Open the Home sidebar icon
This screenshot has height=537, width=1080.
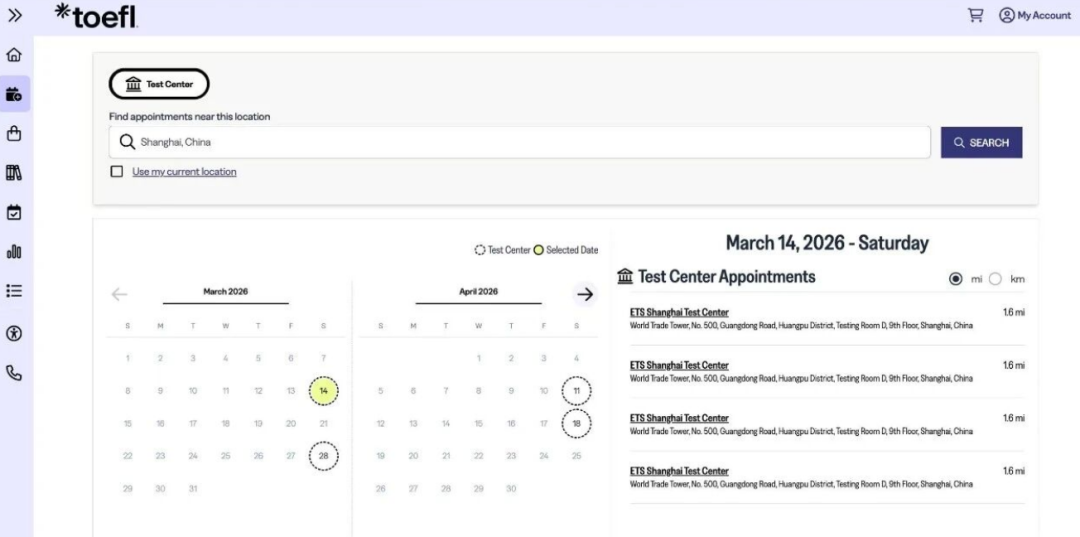coord(14,55)
